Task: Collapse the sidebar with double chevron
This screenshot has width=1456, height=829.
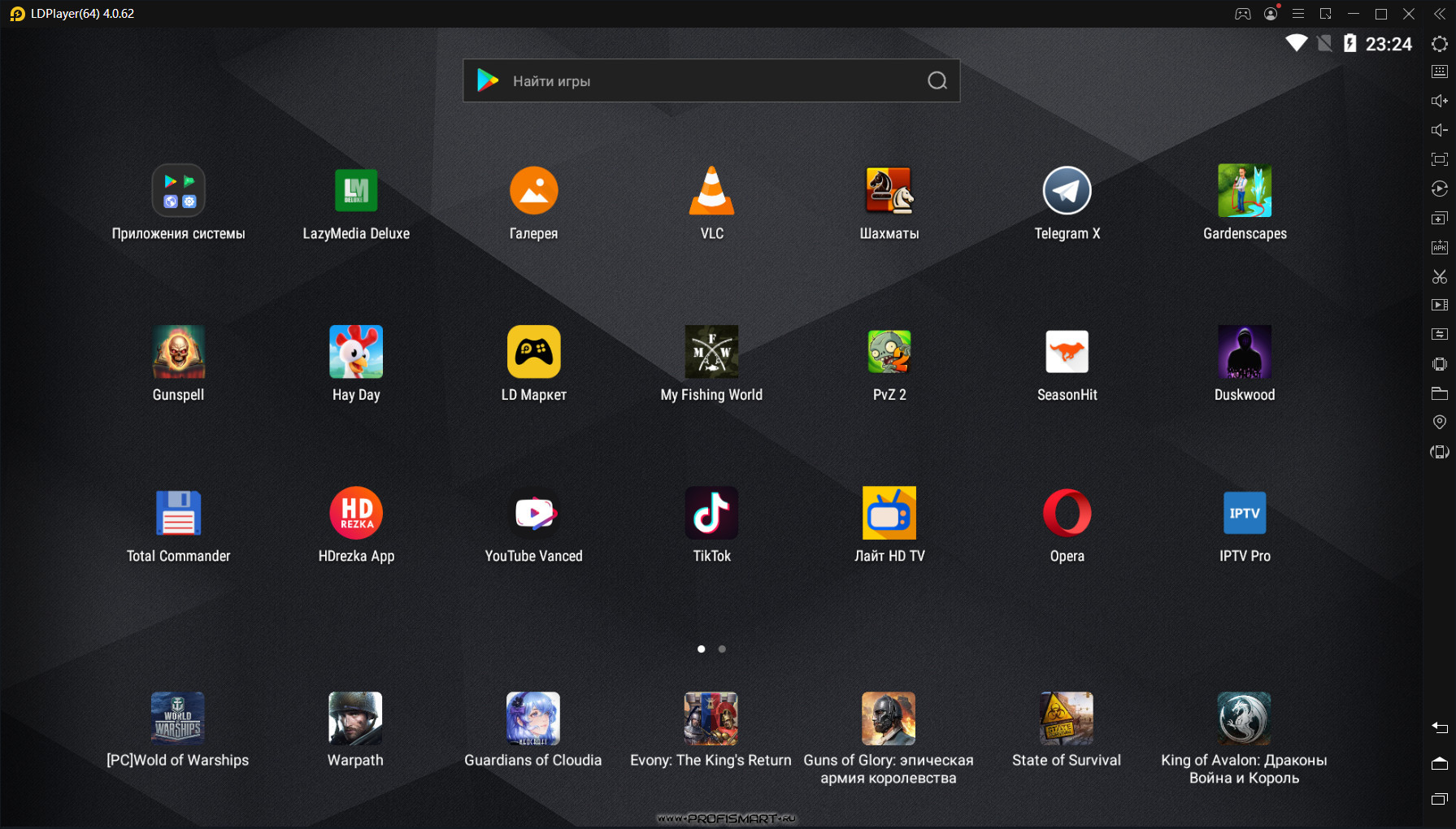Action: 1439,14
